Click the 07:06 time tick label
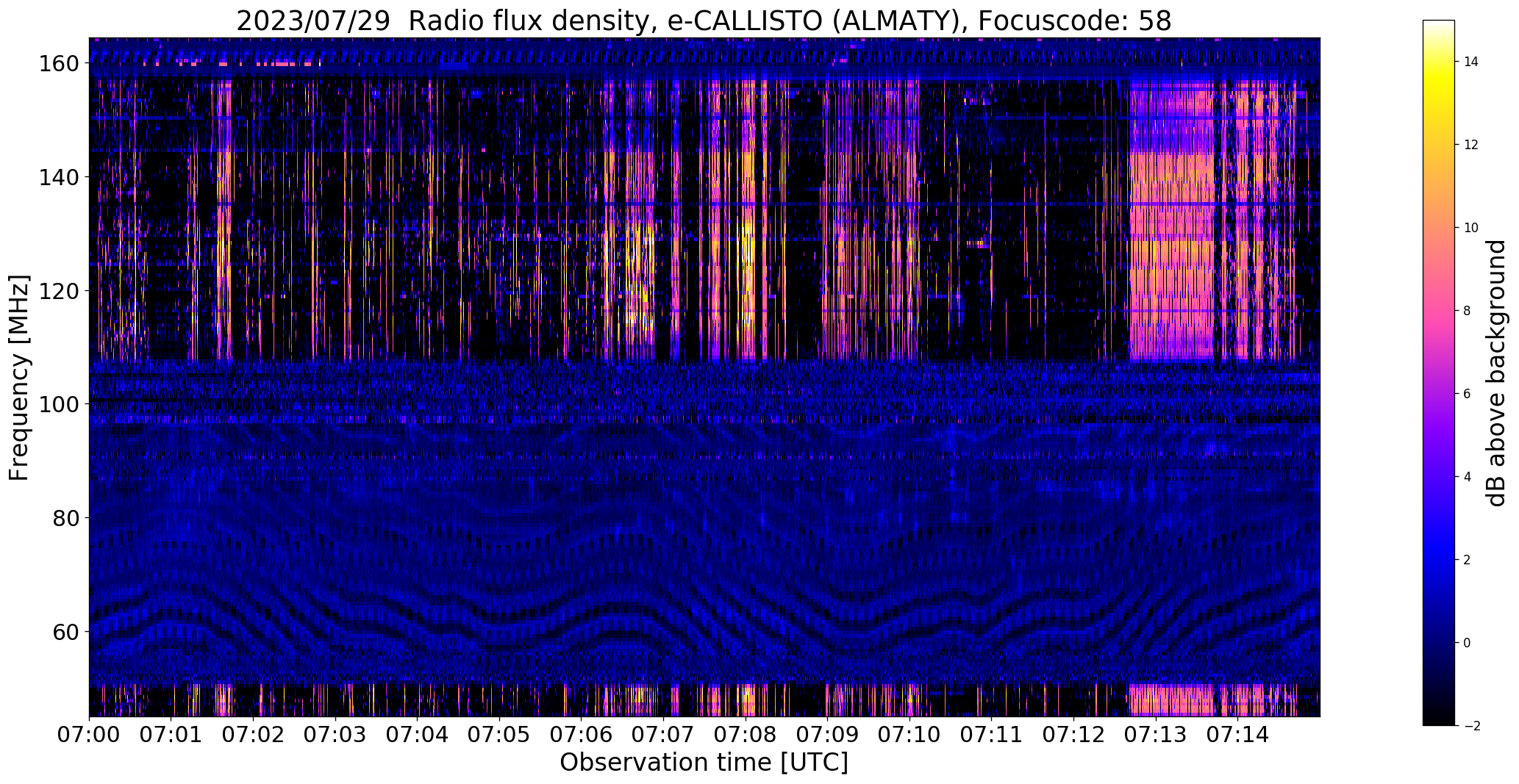 (x=582, y=734)
